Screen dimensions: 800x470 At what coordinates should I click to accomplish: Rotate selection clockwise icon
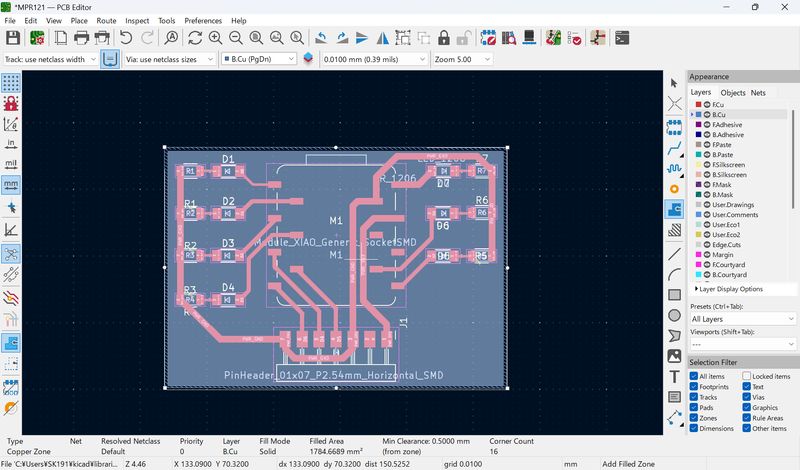[342, 38]
